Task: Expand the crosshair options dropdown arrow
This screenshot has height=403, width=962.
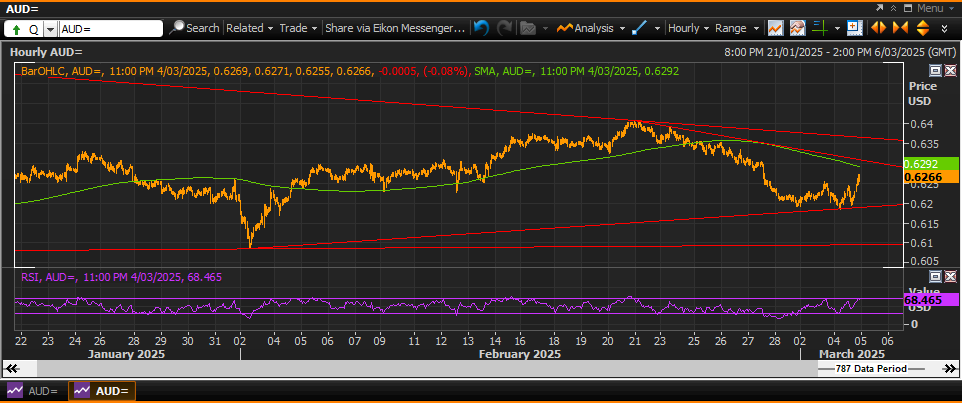Action: [837, 29]
